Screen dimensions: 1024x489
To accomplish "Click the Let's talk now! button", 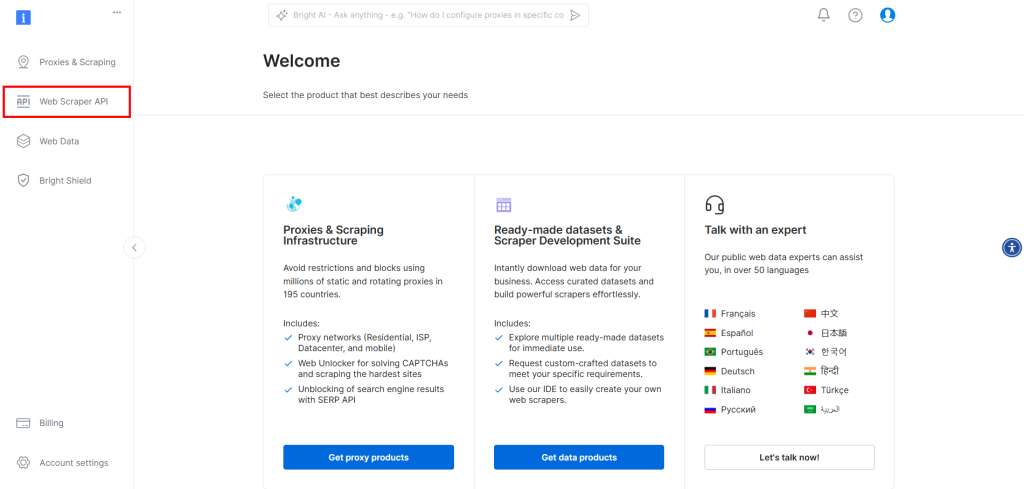I will click(x=789, y=458).
